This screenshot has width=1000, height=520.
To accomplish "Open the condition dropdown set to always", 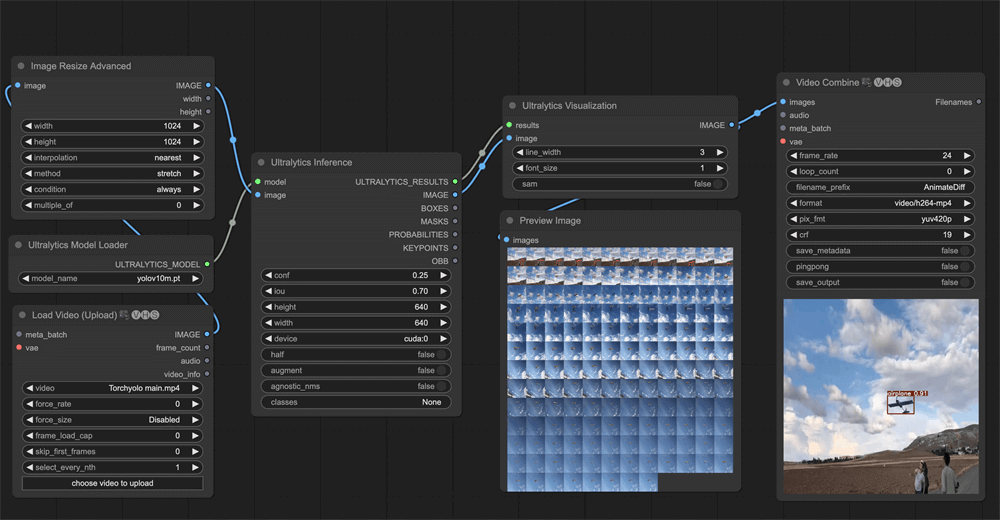I will pyautogui.click(x=113, y=189).
